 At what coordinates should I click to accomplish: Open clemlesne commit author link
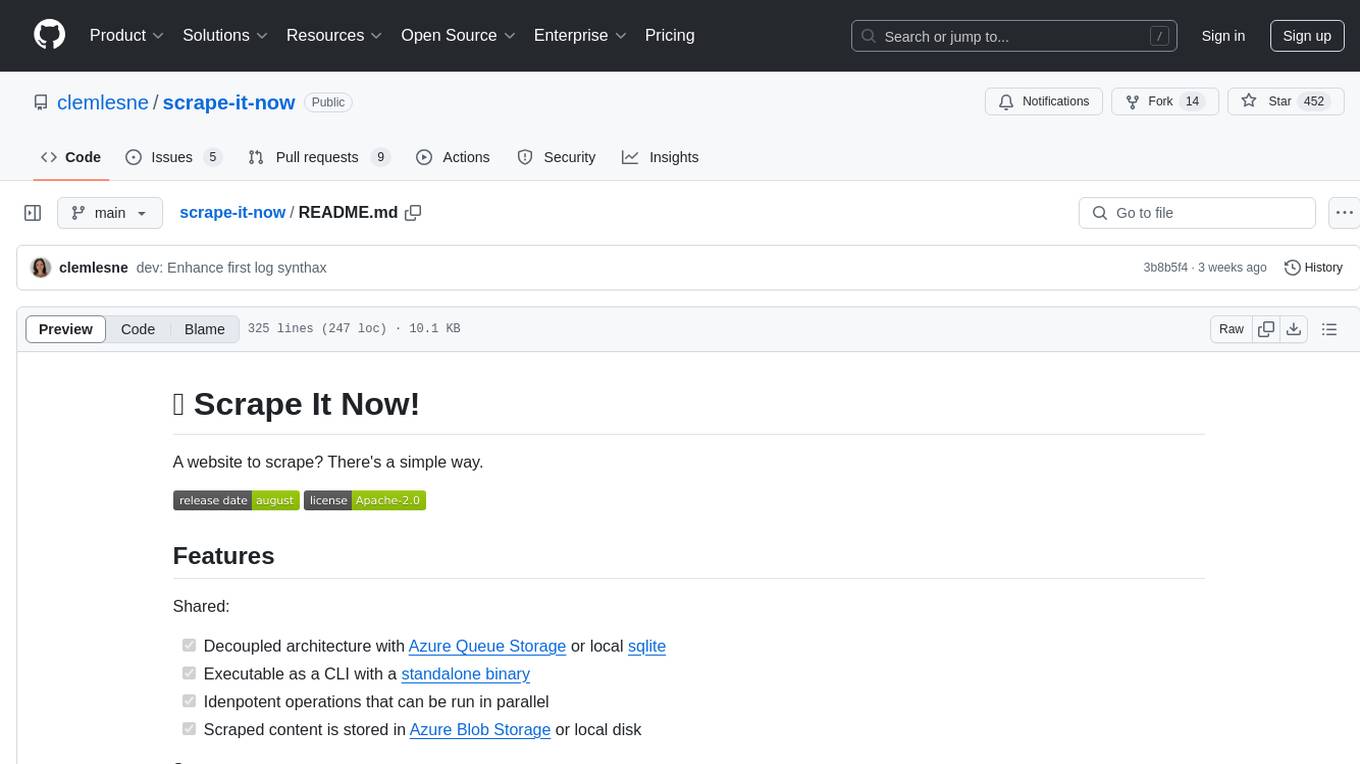pyautogui.click(x=94, y=268)
